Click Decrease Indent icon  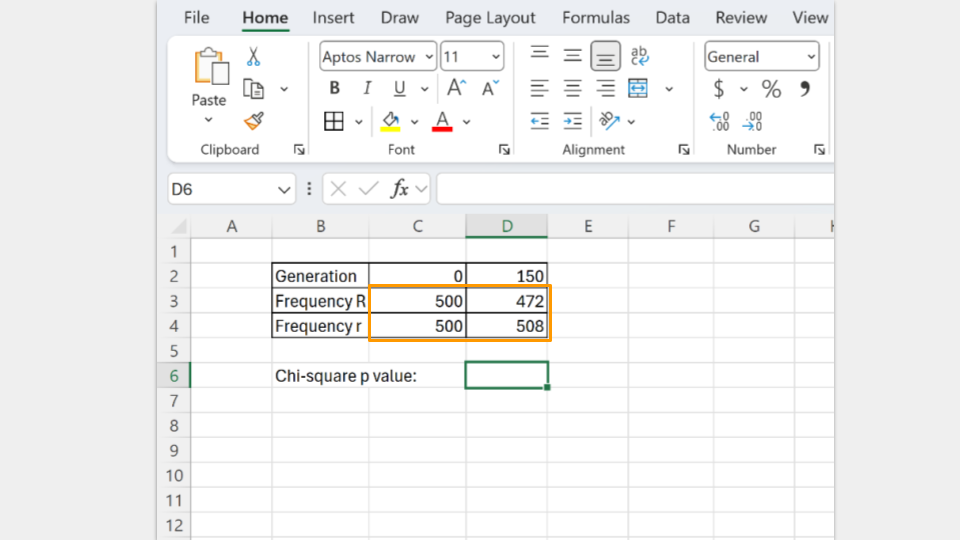(x=539, y=121)
